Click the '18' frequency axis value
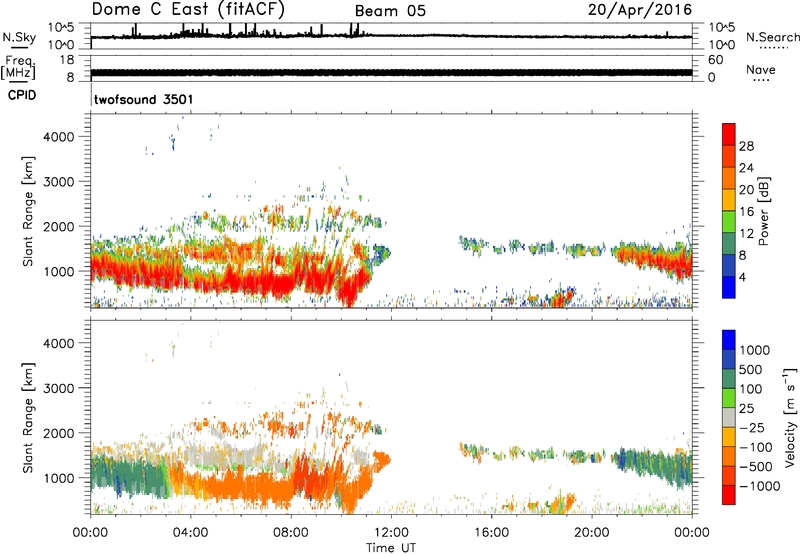Image resolution: width=800 pixels, height=554 pixels. click(x=67, y=60)
